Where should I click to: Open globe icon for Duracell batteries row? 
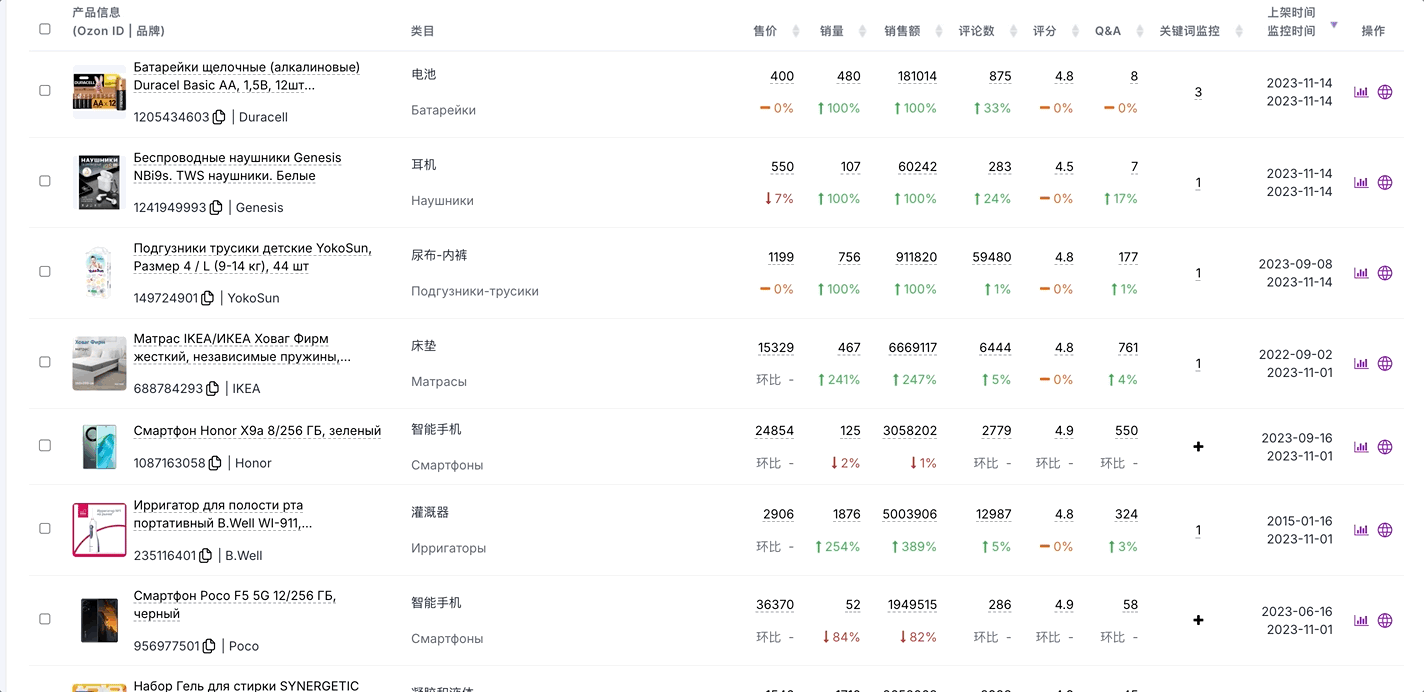[1385, 92]
